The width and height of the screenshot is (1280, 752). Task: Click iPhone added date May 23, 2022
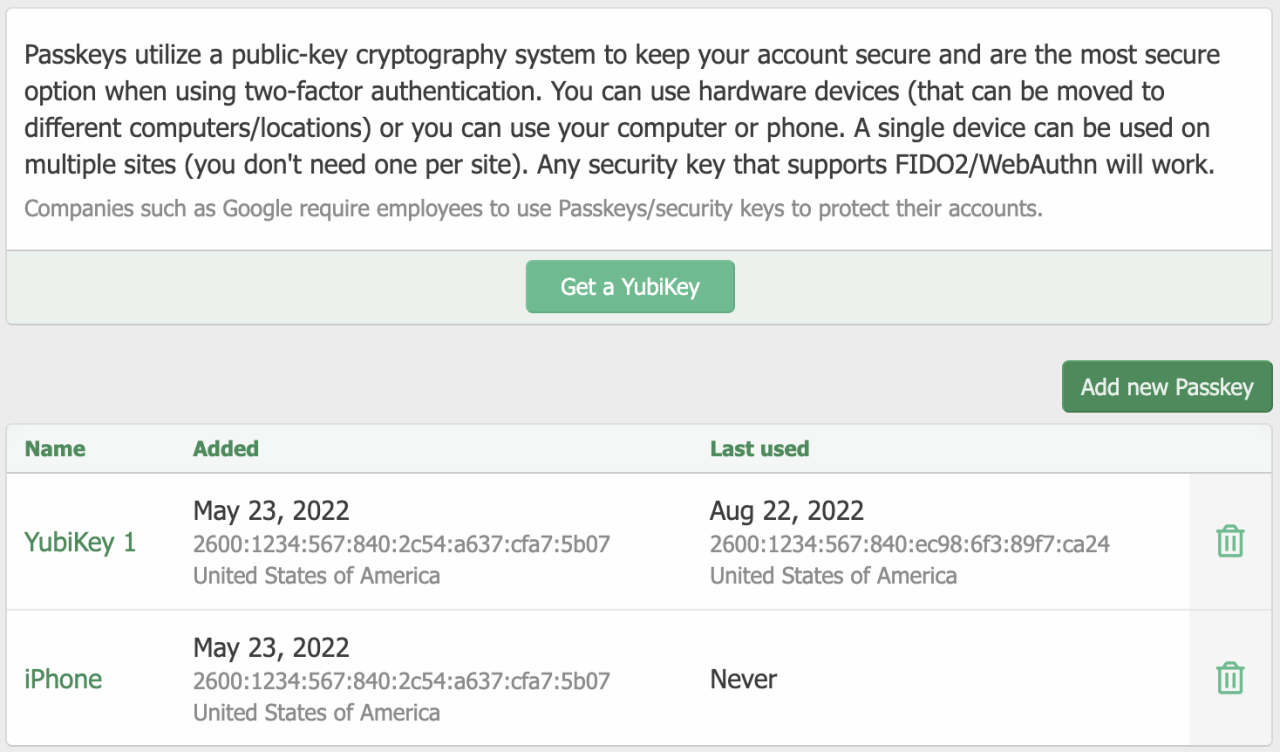[271, 647]
